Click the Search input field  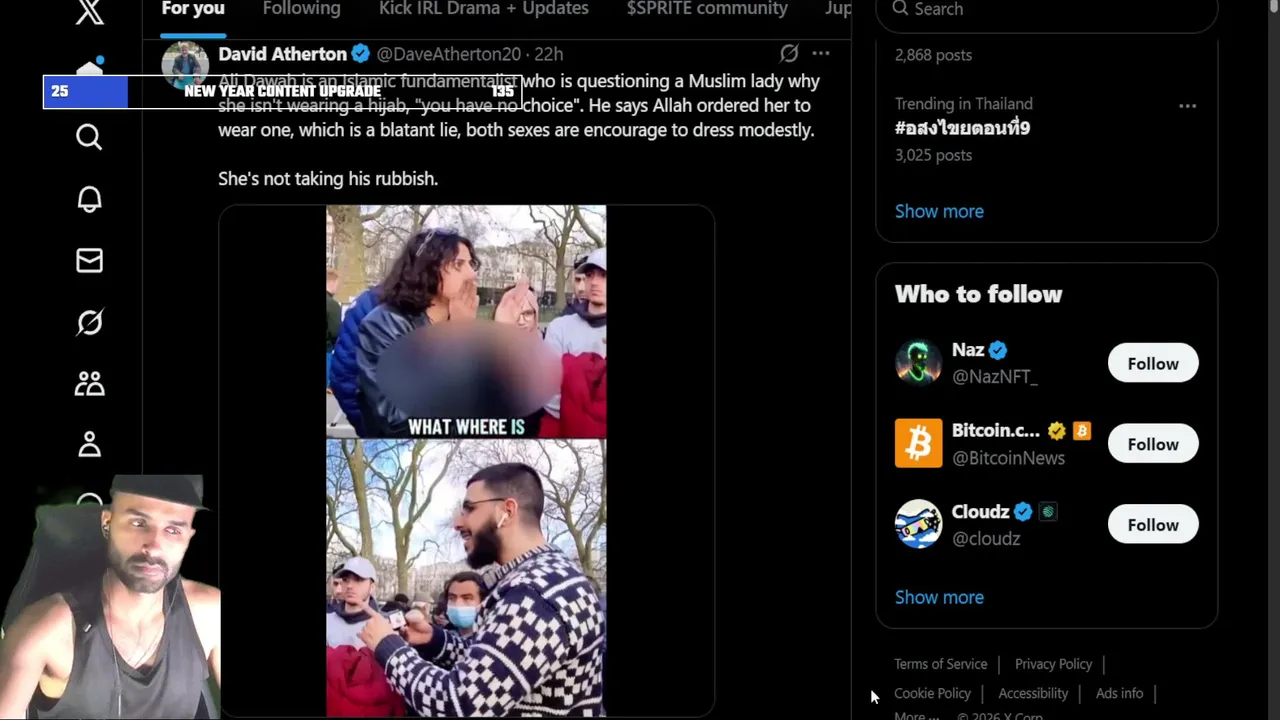point(1046,10)
